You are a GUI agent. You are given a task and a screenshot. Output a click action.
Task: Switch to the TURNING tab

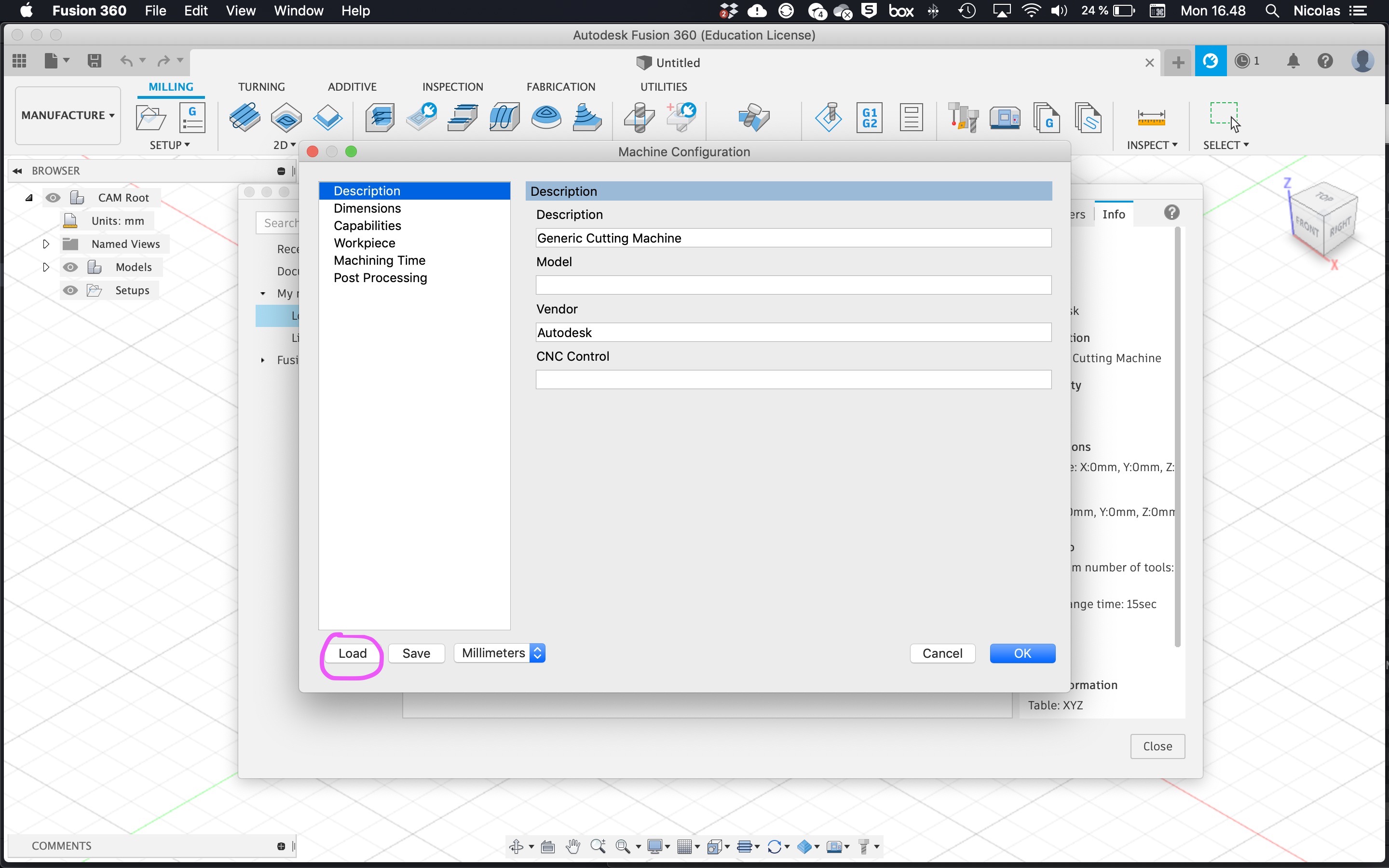coord(261,87)
